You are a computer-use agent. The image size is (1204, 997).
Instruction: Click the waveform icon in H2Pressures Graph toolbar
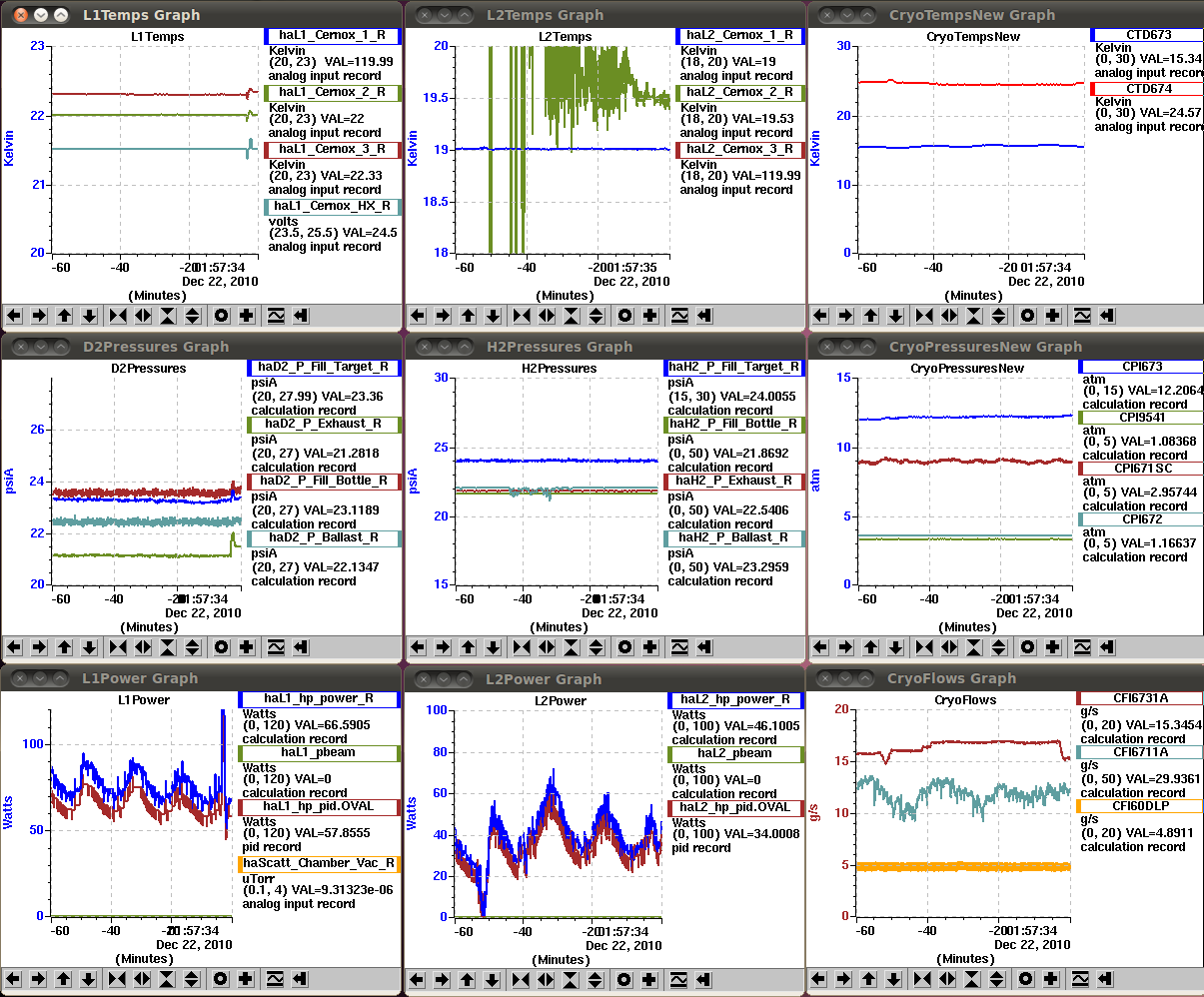point(679,646)
